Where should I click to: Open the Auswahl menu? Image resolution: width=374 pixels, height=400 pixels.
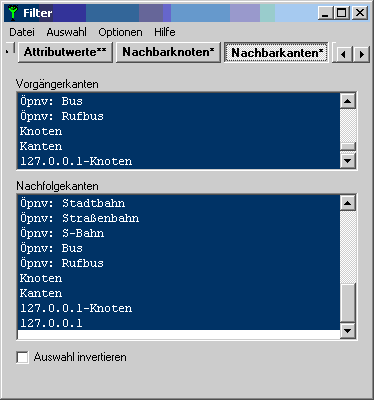(67, 32)
